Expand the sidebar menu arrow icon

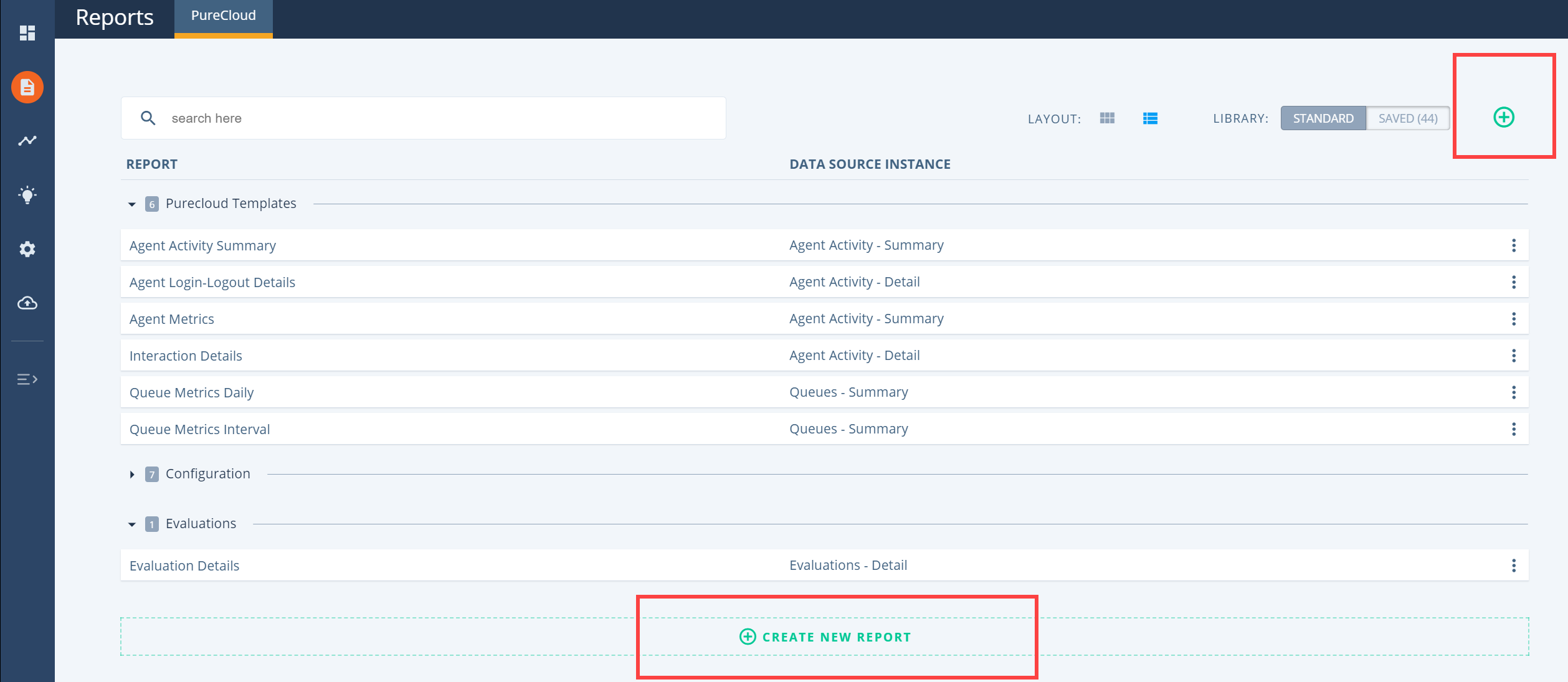27,379
